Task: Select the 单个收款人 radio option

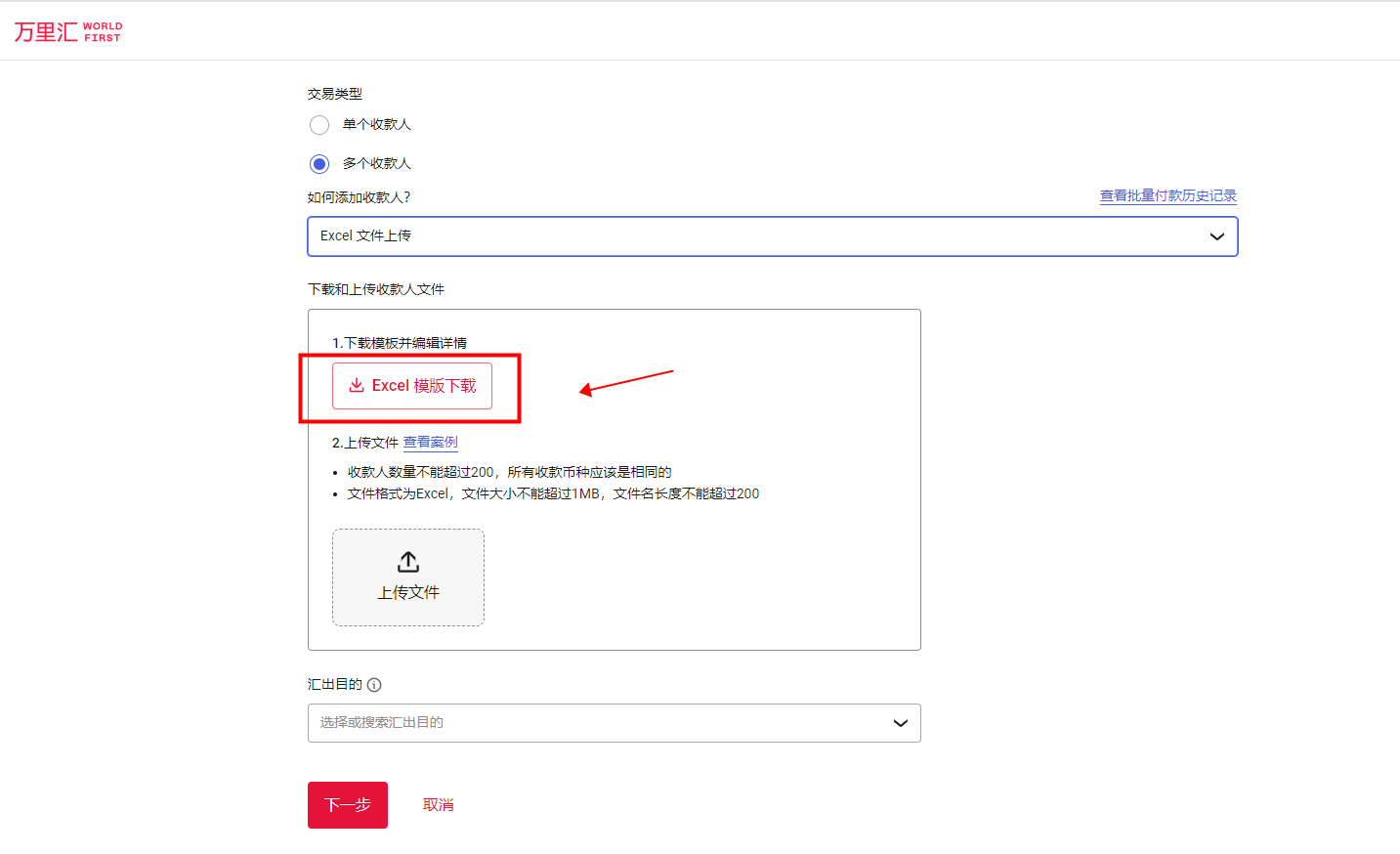Action: (x=319, y=124)
